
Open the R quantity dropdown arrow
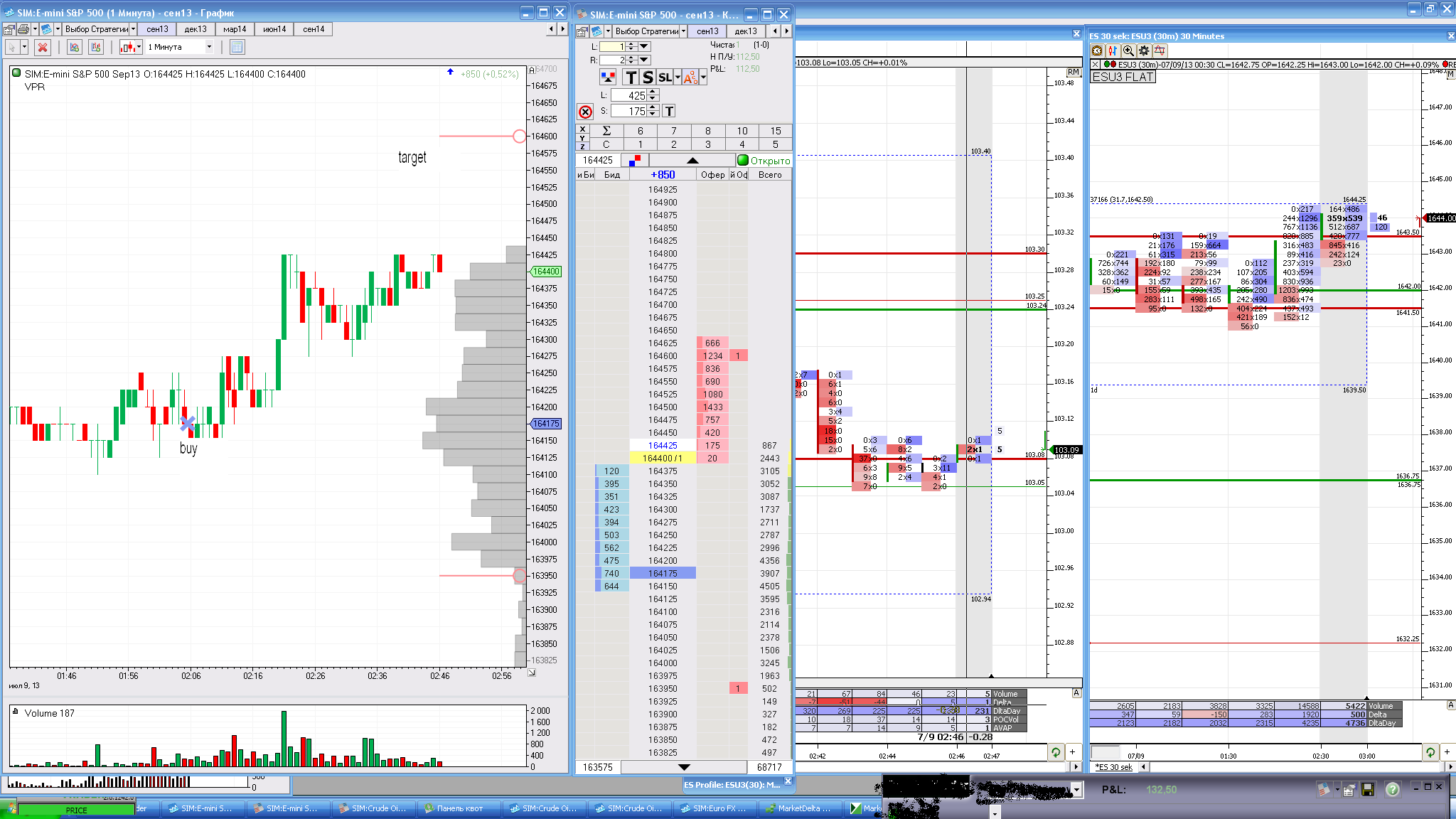[644, 60]
